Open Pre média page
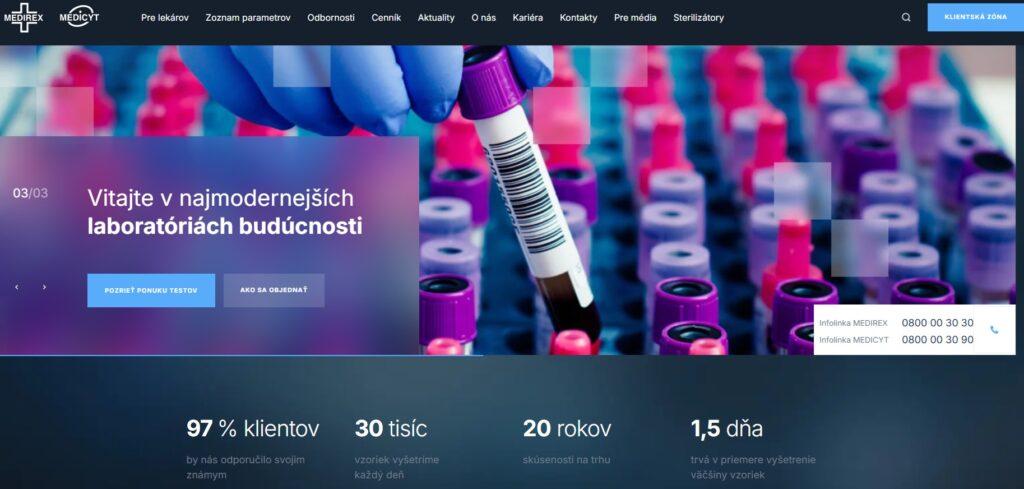The height and width of the screenshot is (489, 1024). coord(635,18)
